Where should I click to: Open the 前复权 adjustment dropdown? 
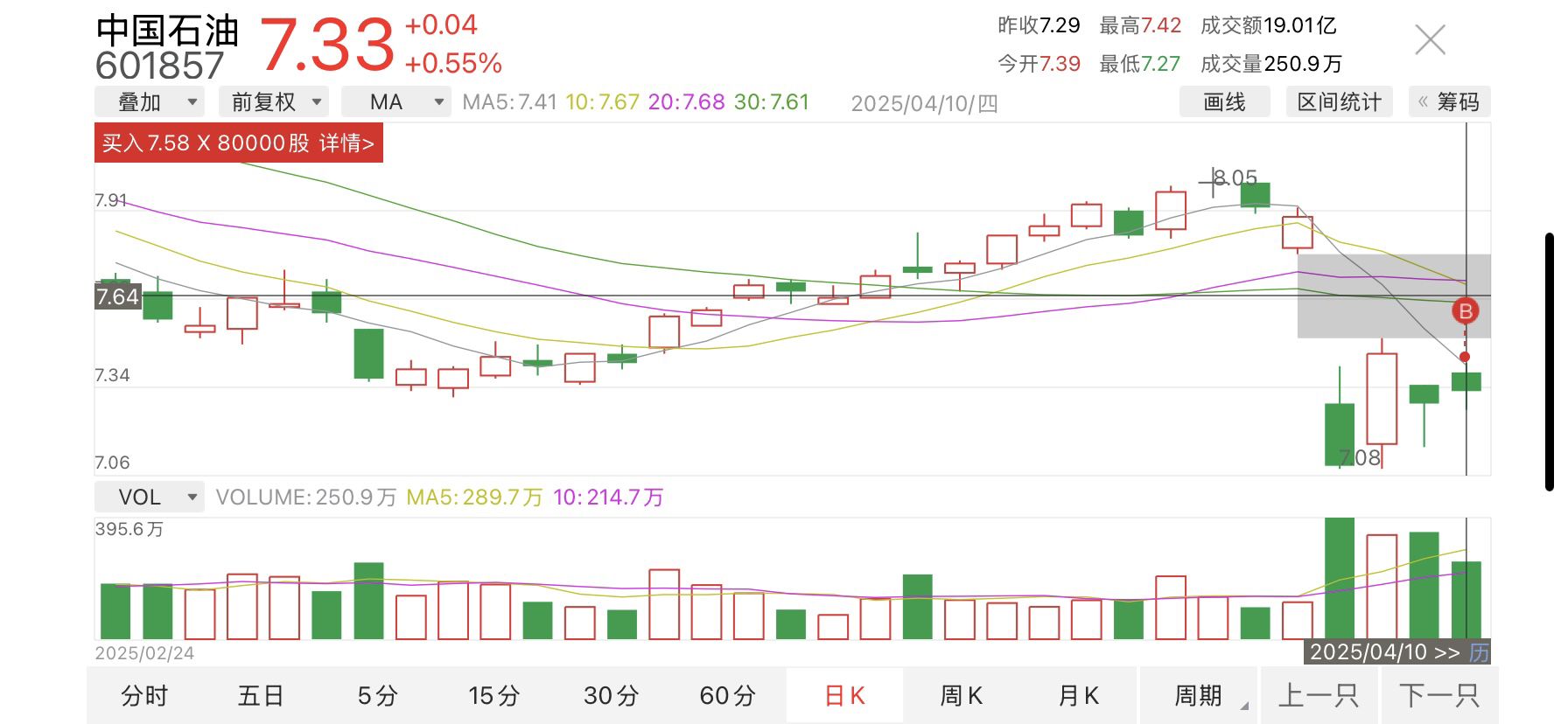click(273, 102)
